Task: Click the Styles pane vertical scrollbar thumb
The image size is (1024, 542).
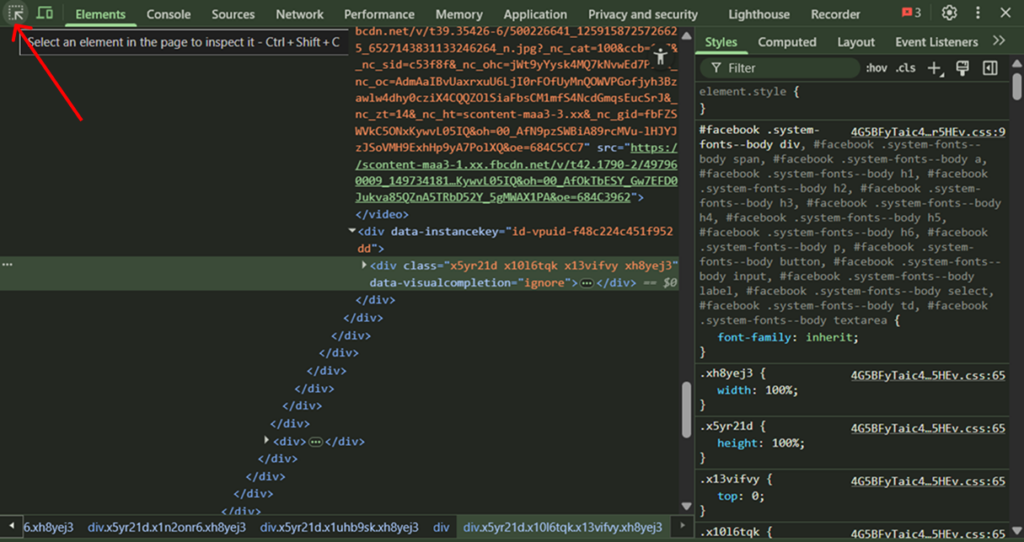Action: tap(1017, 86)
